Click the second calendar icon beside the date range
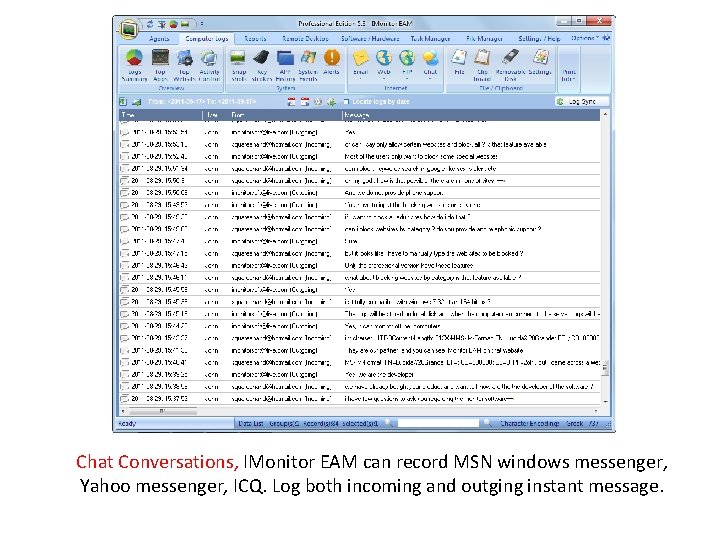The height and width of the screenshot is (540, 720). point(305,101)
